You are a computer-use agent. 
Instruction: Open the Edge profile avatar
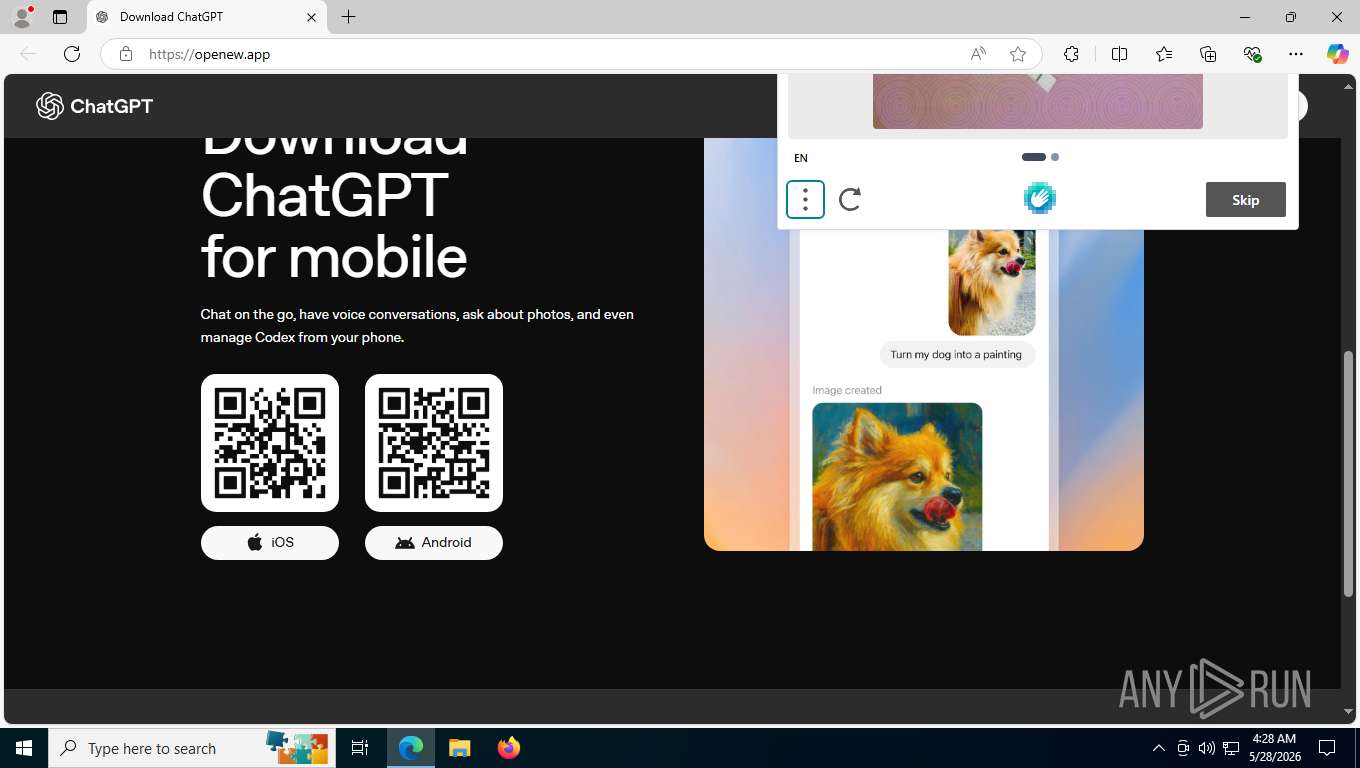(22, 17)
